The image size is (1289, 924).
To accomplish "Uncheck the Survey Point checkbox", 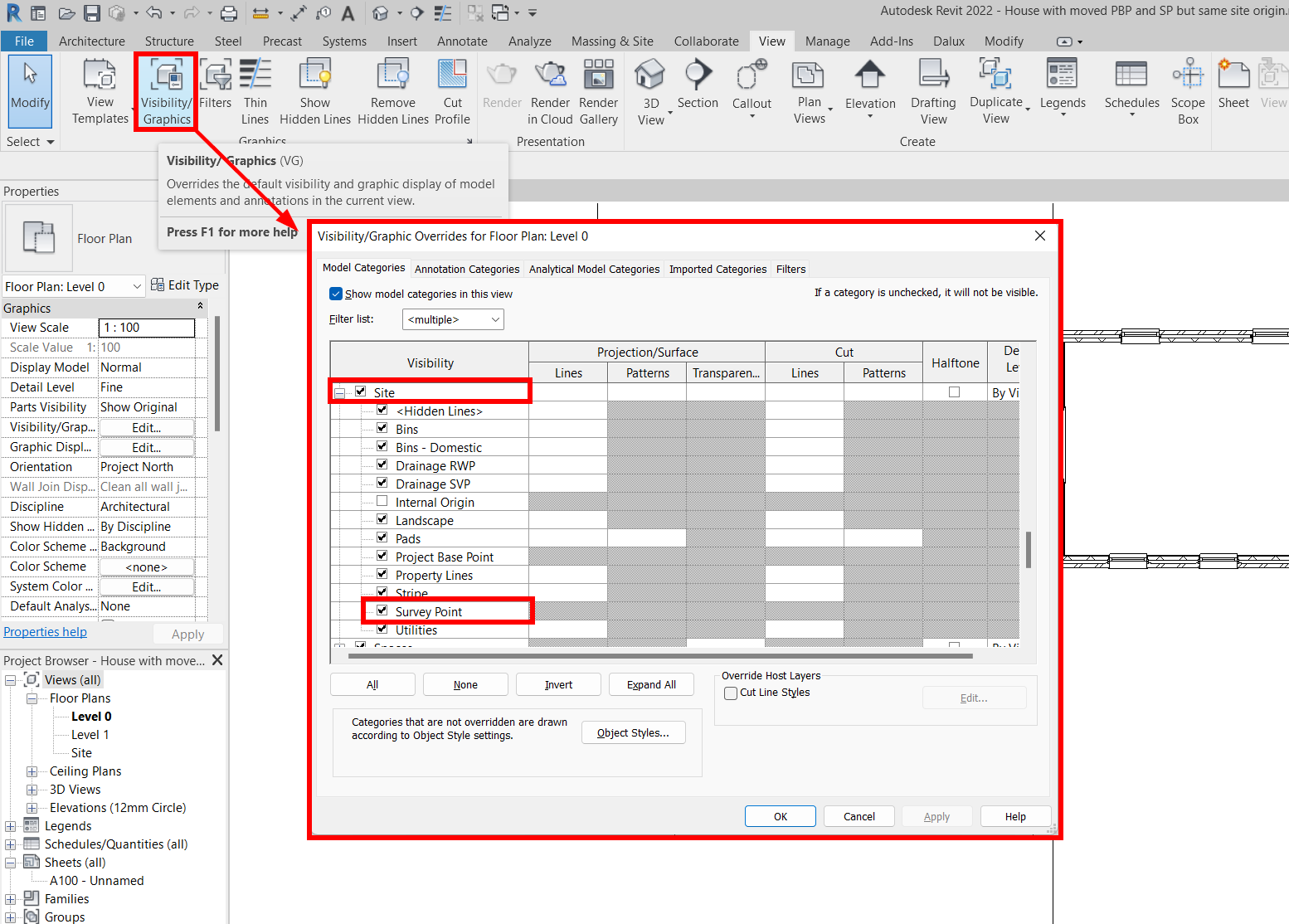I will 382,610.
